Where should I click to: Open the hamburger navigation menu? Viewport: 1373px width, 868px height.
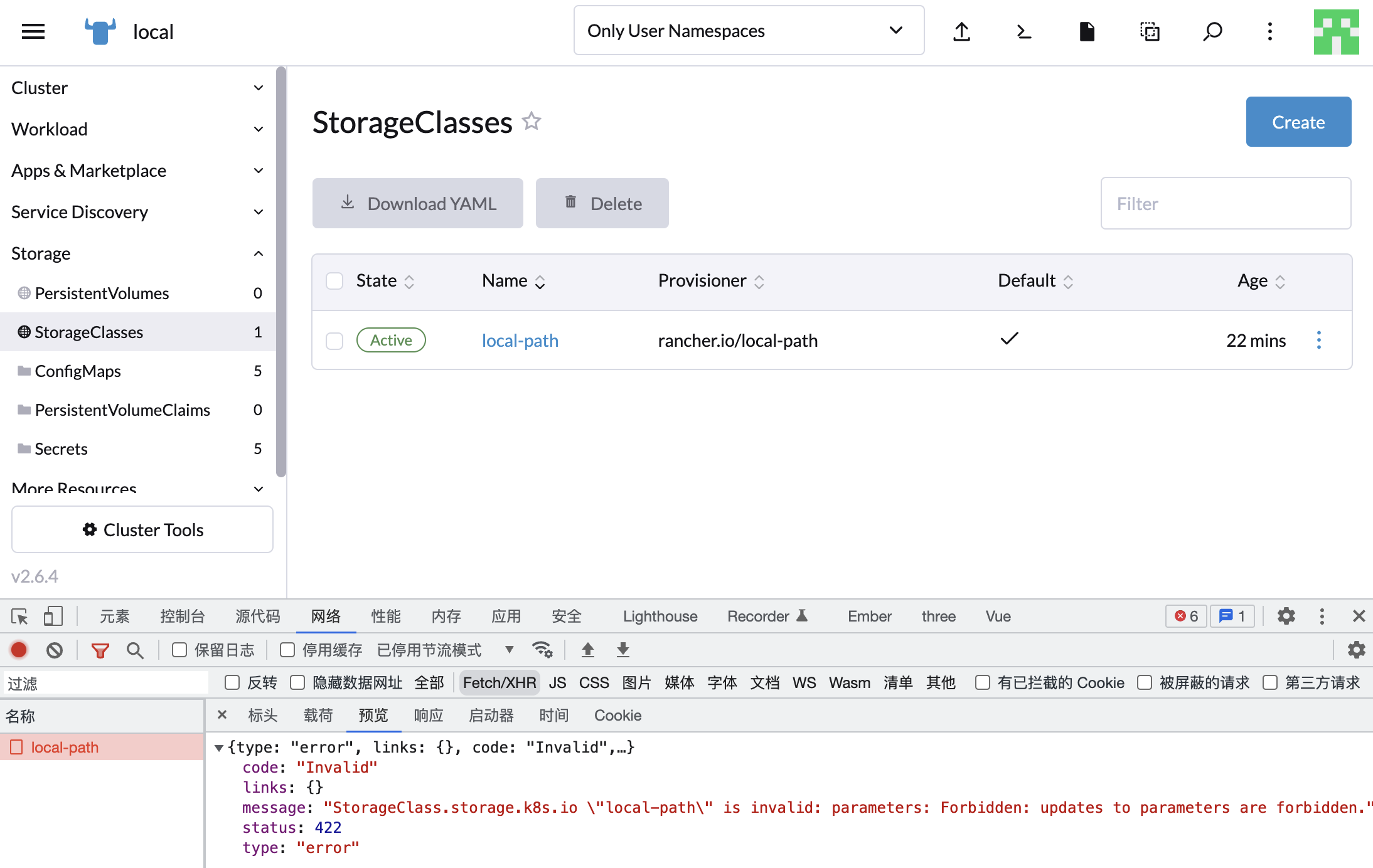tap(33, 31)
